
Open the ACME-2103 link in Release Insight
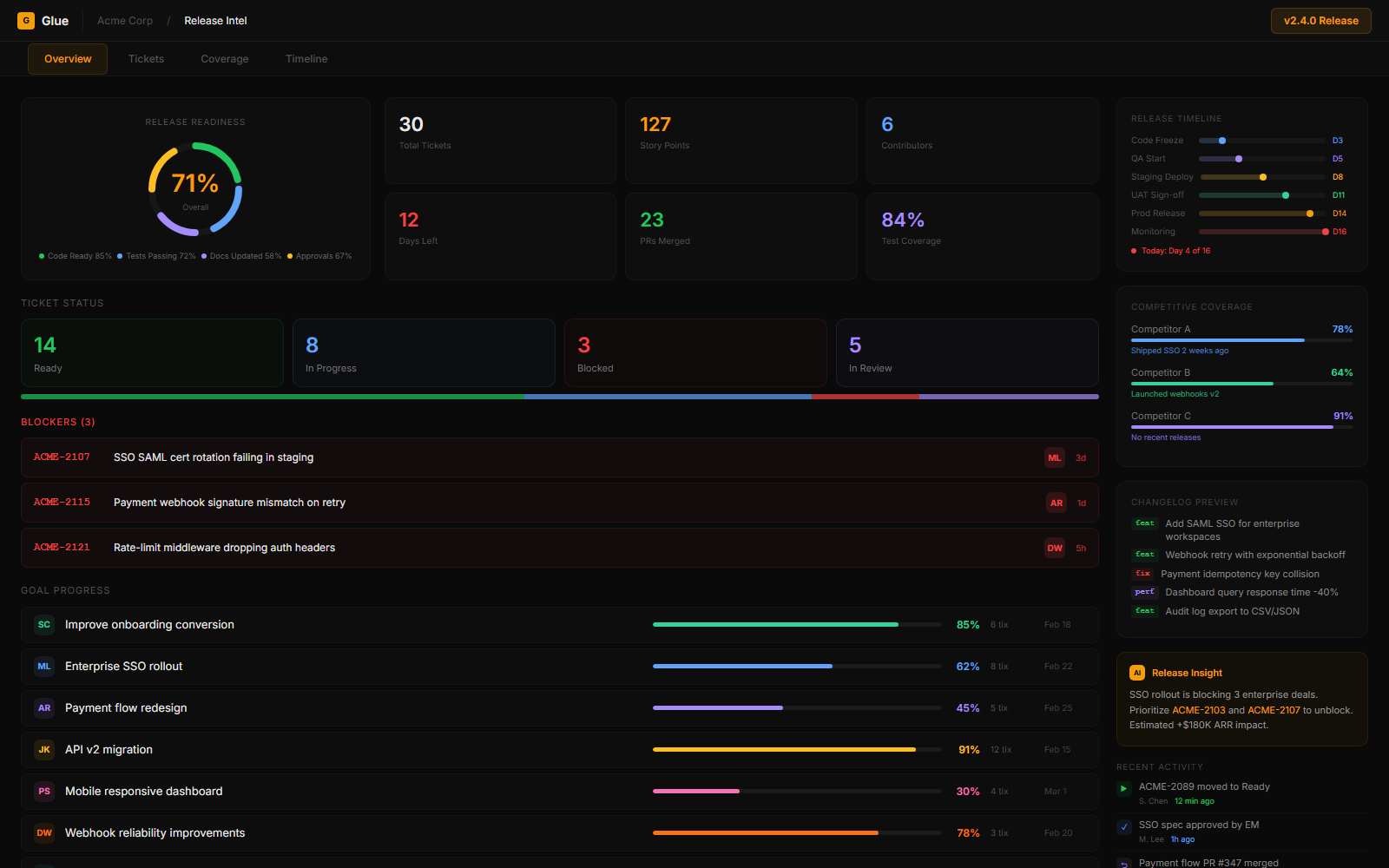coord(1198,710)
